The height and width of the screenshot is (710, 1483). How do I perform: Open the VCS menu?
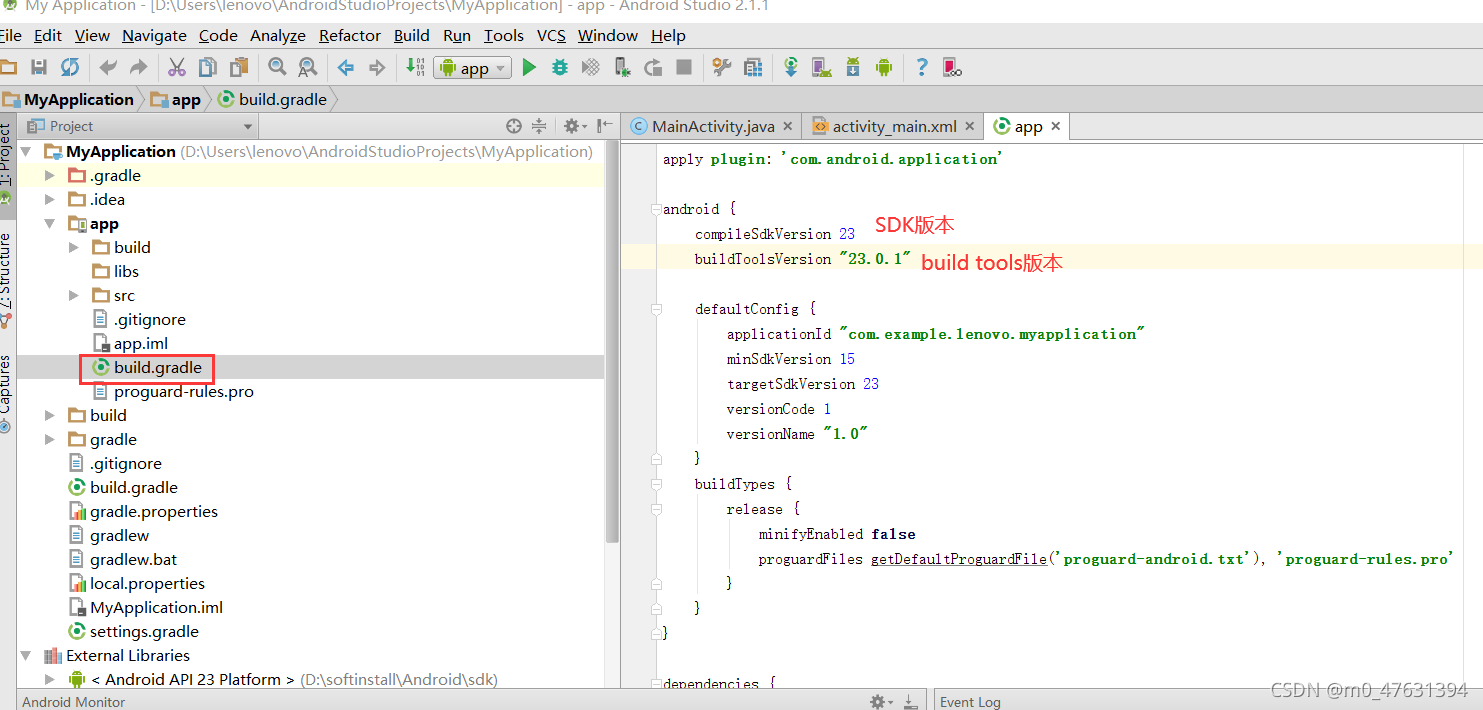click(551, 35)
